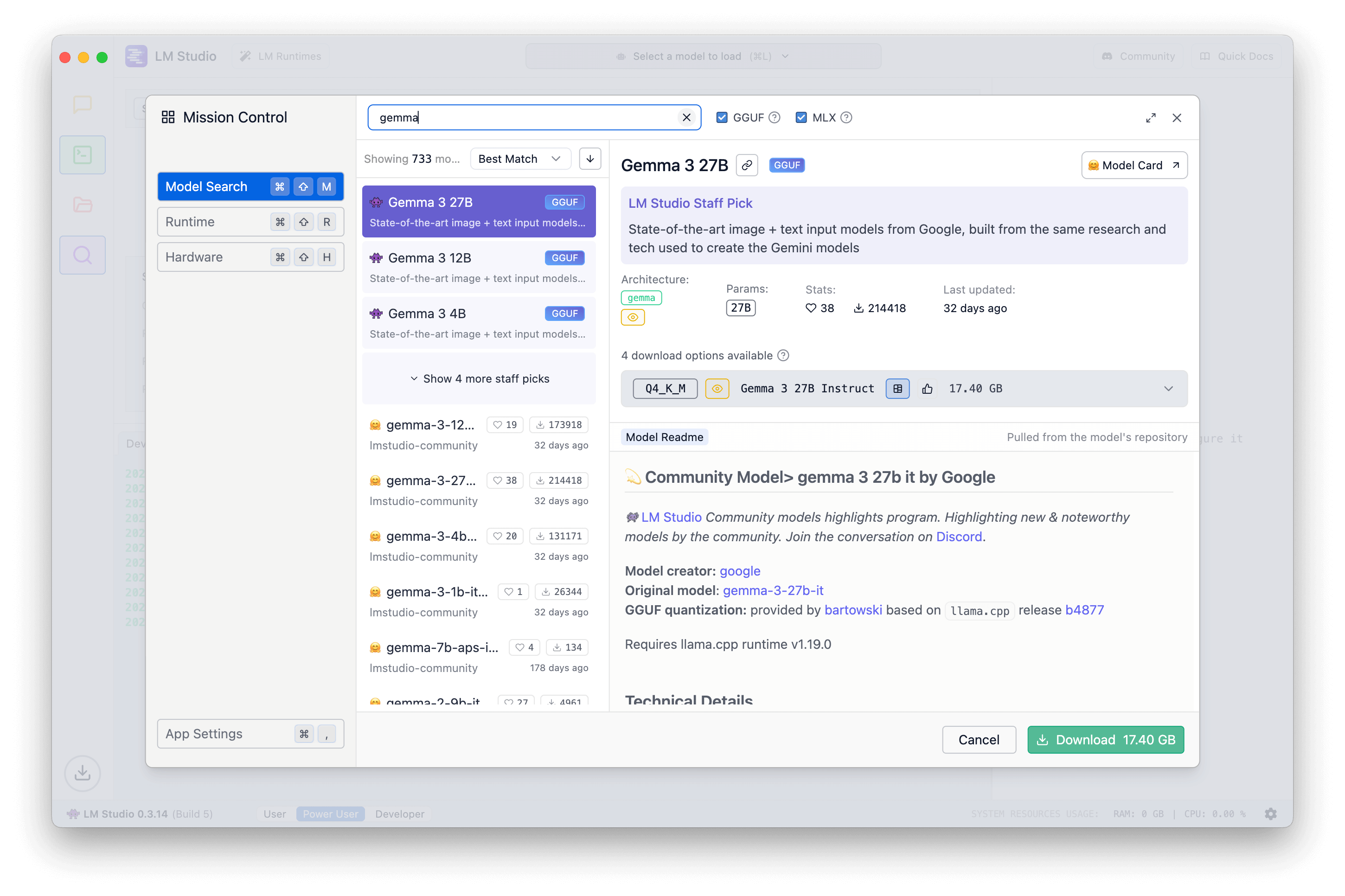Open the bartowski link
Viewport: 1345px width, 896px height.
[x=852, y=610]
